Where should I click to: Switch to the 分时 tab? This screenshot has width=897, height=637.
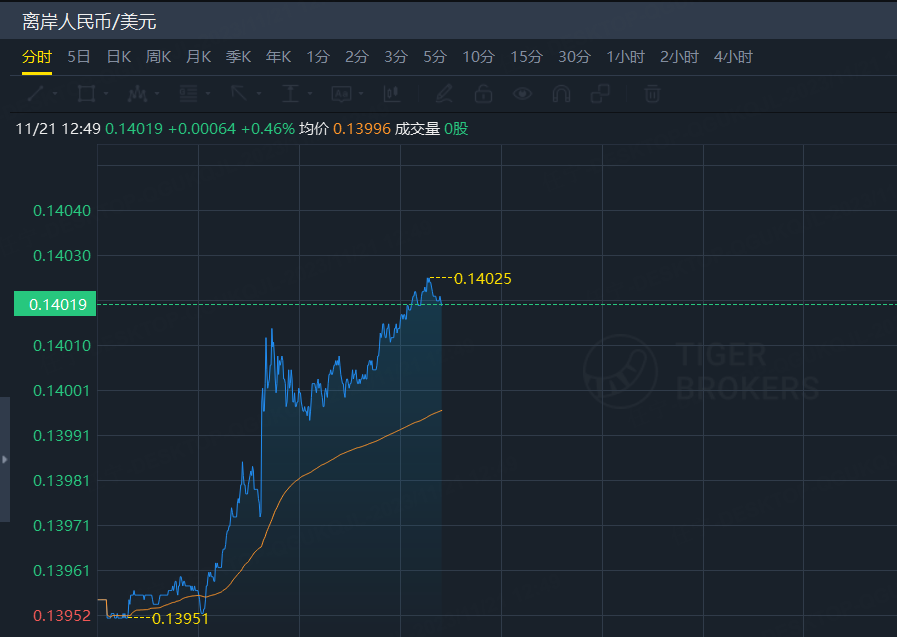37,57
